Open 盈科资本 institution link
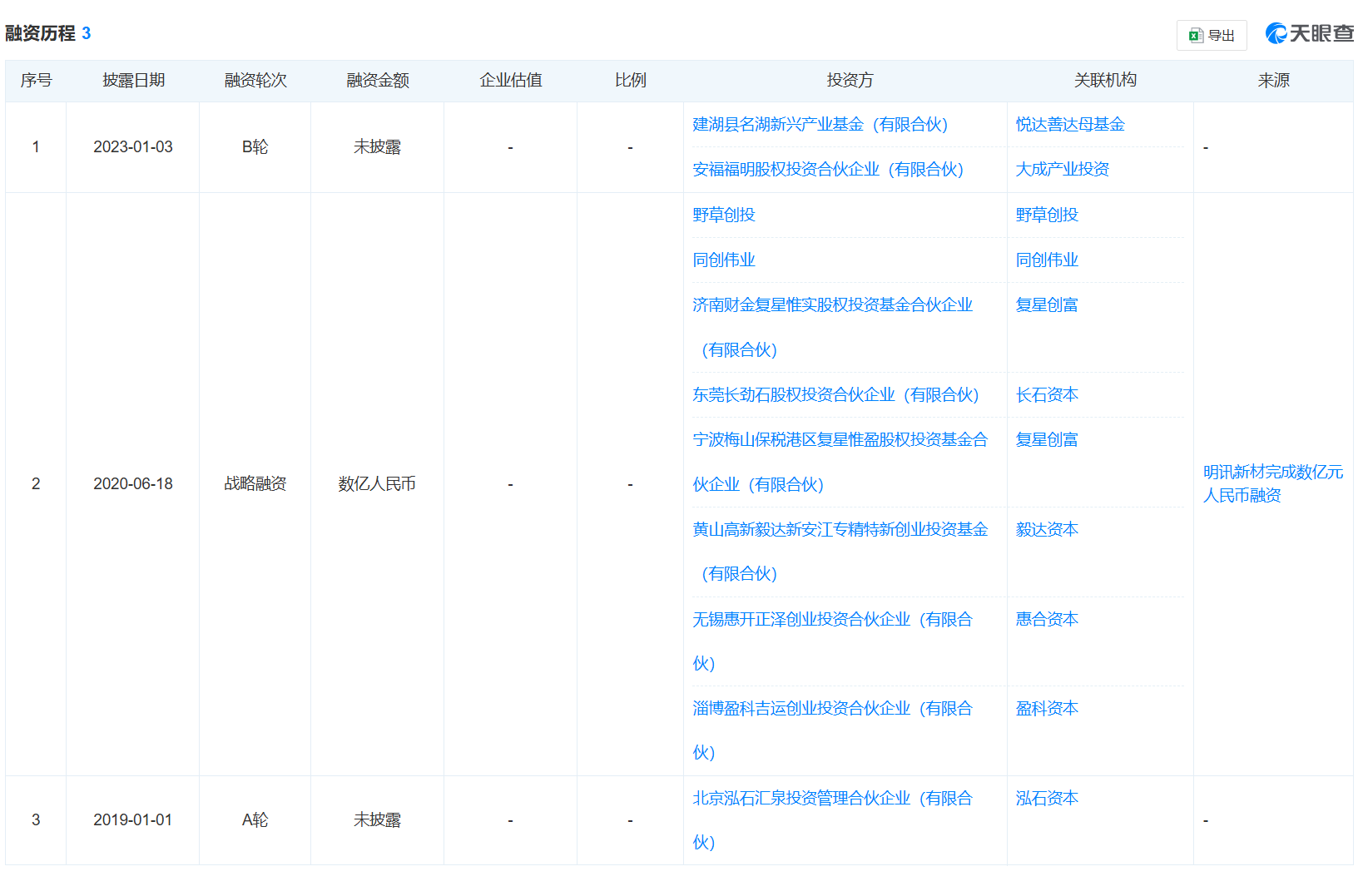 [x=1047, y=708]
